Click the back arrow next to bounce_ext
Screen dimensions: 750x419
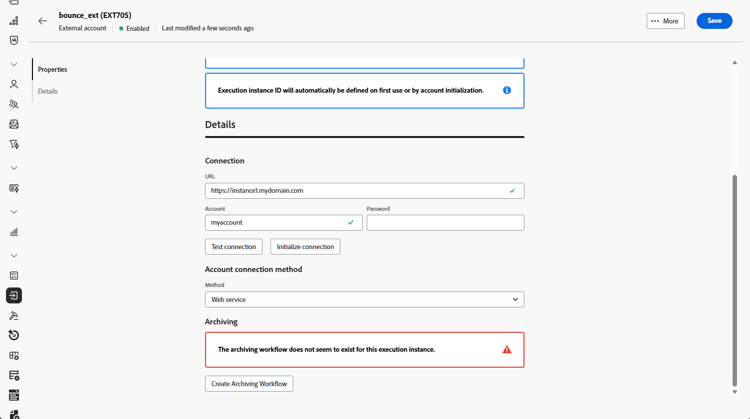click(42, 21)
